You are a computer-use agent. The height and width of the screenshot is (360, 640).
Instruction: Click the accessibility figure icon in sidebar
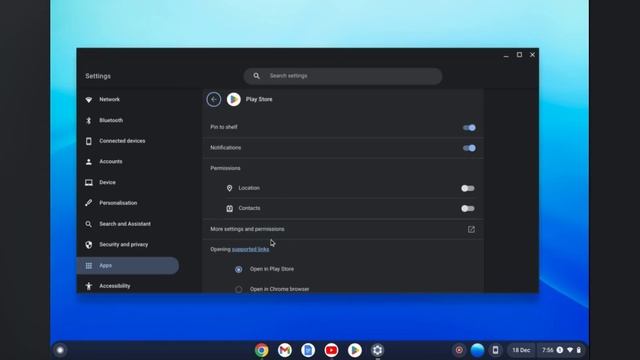coord(89,286)
